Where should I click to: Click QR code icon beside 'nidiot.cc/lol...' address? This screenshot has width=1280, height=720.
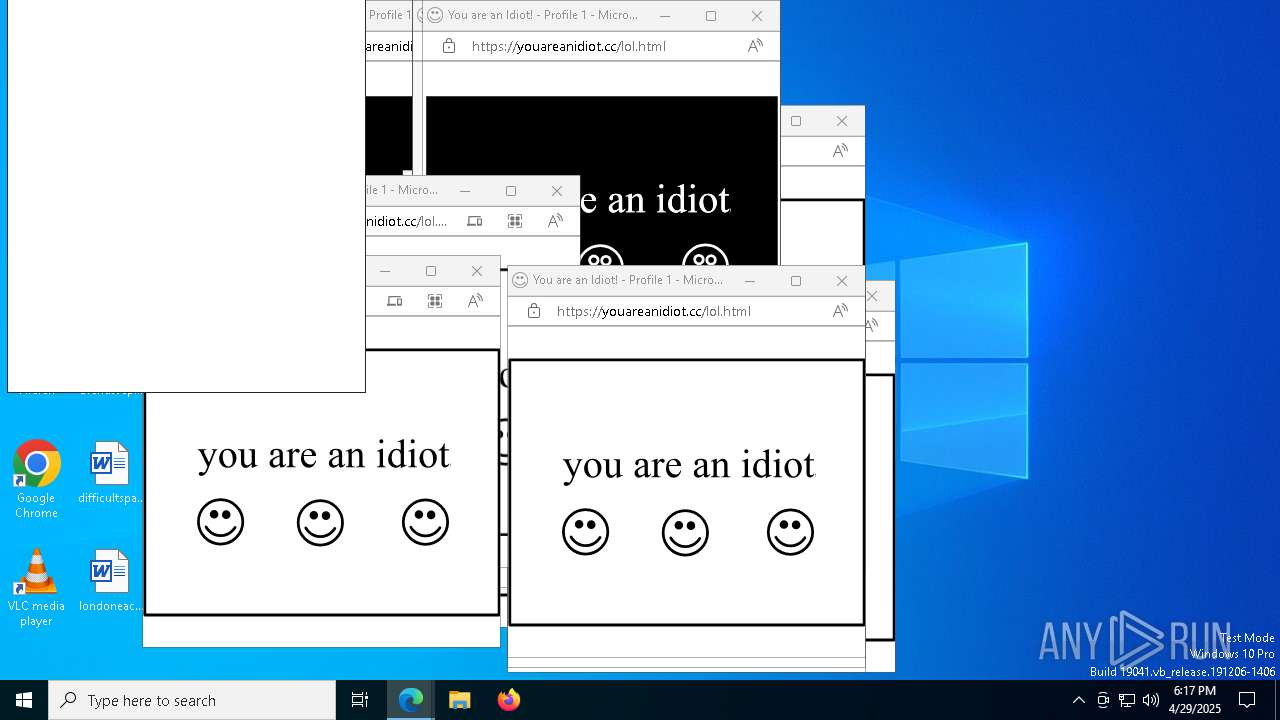515,221
